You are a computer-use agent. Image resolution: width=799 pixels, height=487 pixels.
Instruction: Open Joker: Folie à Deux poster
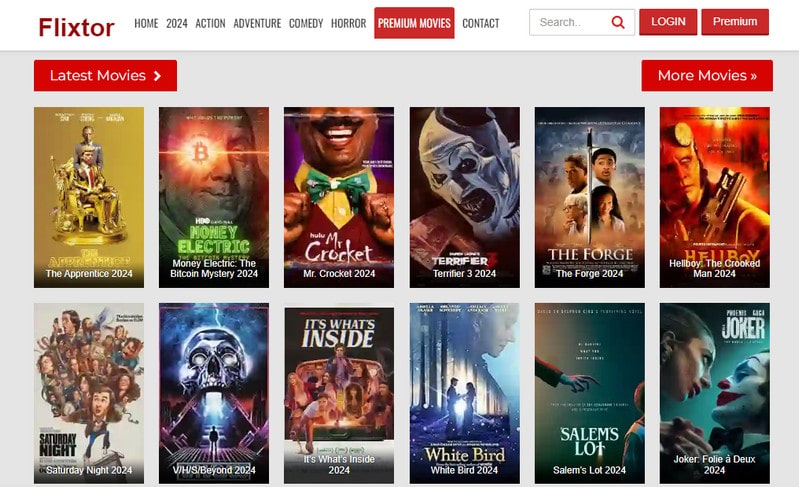click(714, 393)
